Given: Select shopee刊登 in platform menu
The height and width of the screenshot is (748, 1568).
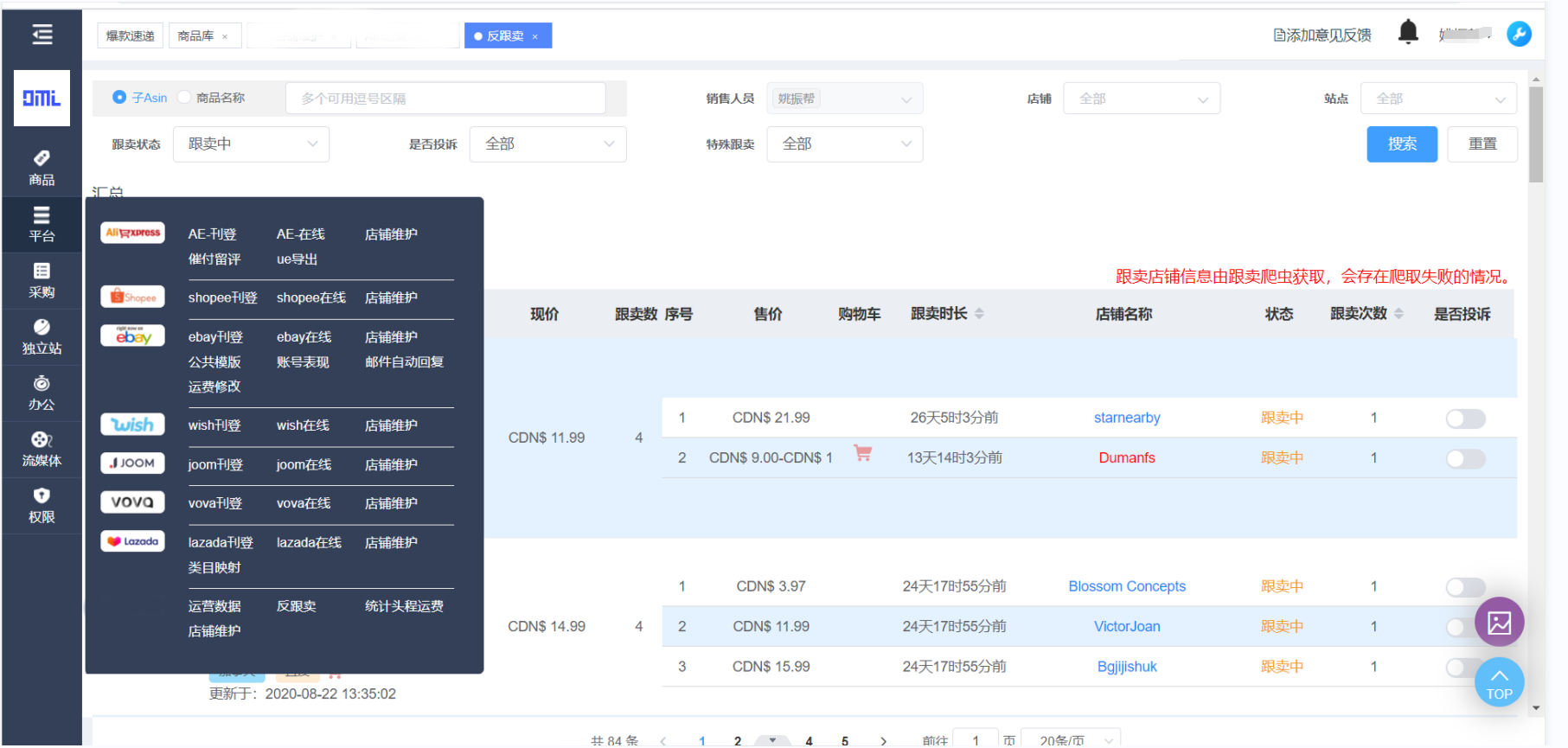Looking at the screenshot, I should click(222, 297).
